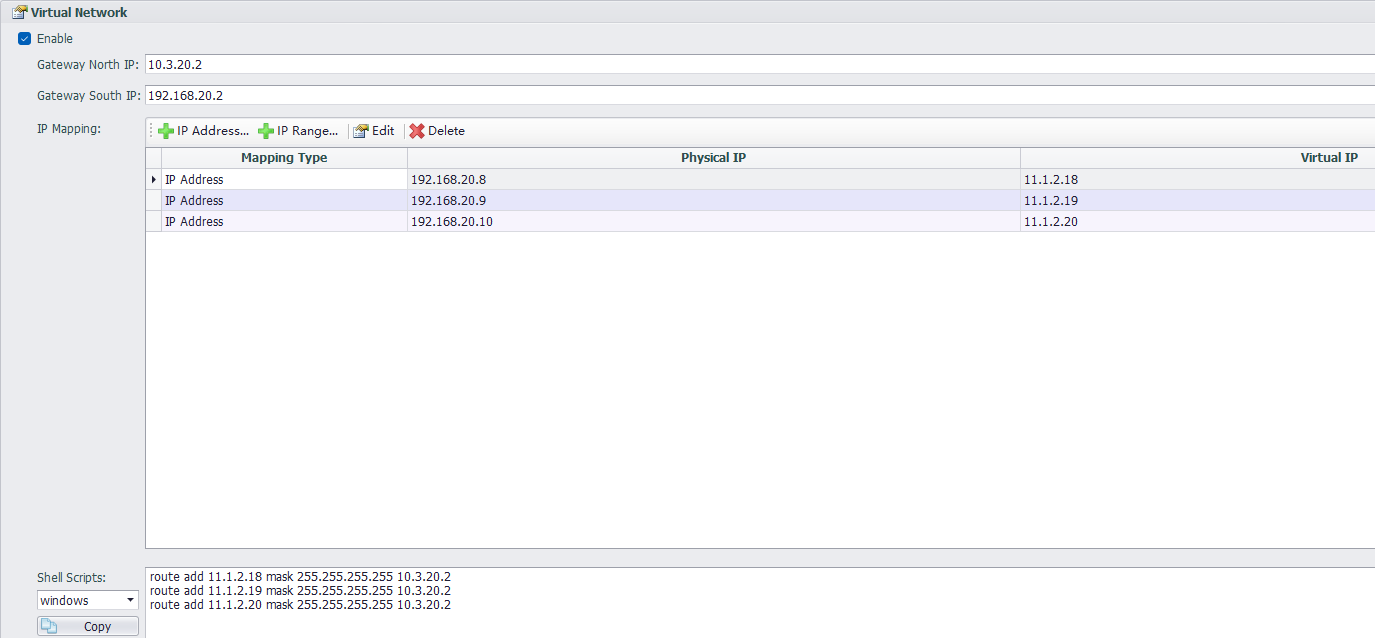Click the green plus IP Range add icon
This screenshot has height=638, width=1375.
point(266,131)
